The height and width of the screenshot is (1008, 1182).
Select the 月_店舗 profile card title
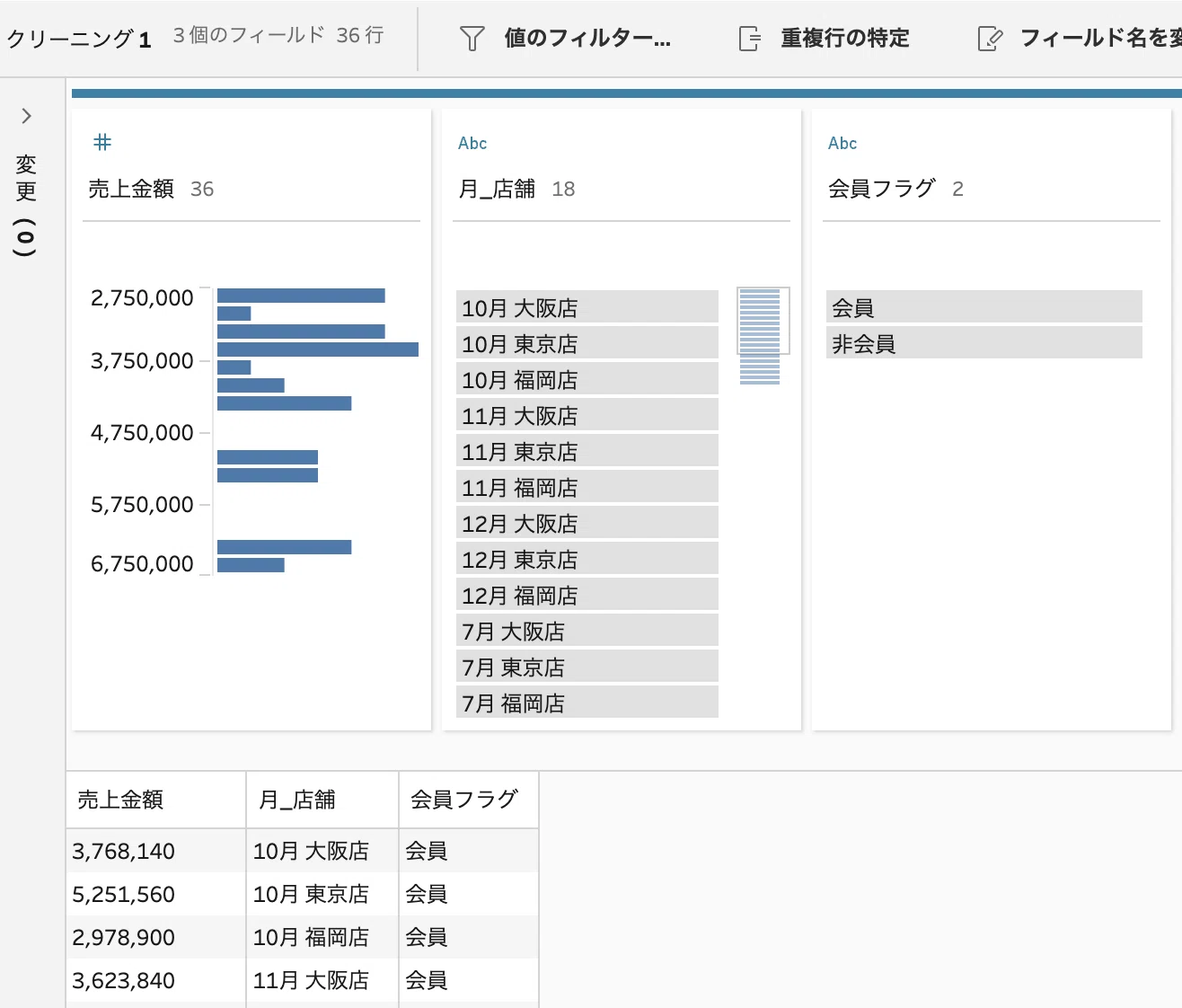coord(497,189)
